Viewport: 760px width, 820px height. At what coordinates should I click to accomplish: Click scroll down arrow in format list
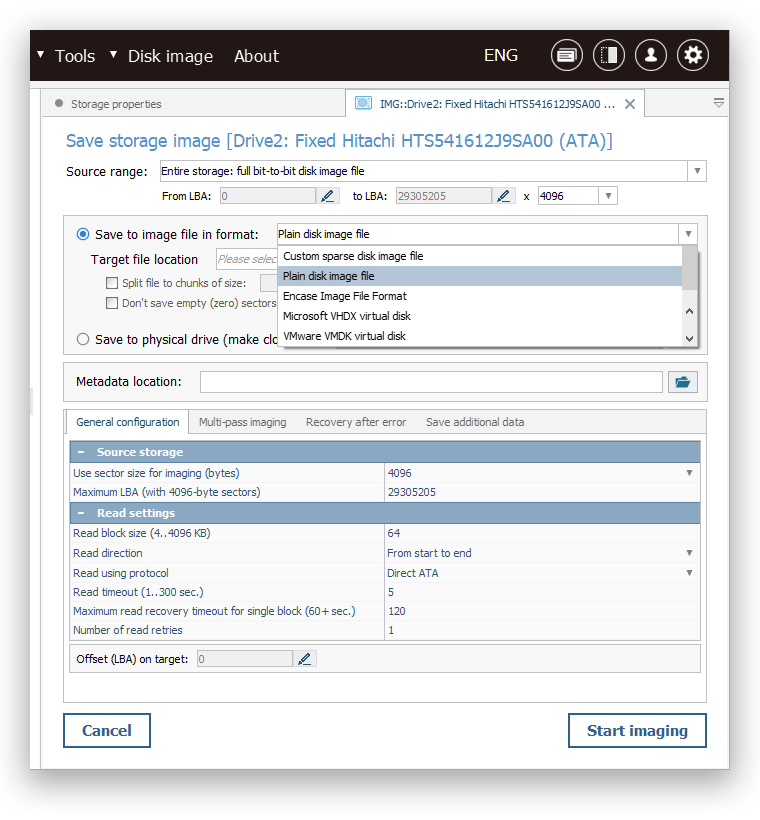pyautogui.click(x=689, y=338)
